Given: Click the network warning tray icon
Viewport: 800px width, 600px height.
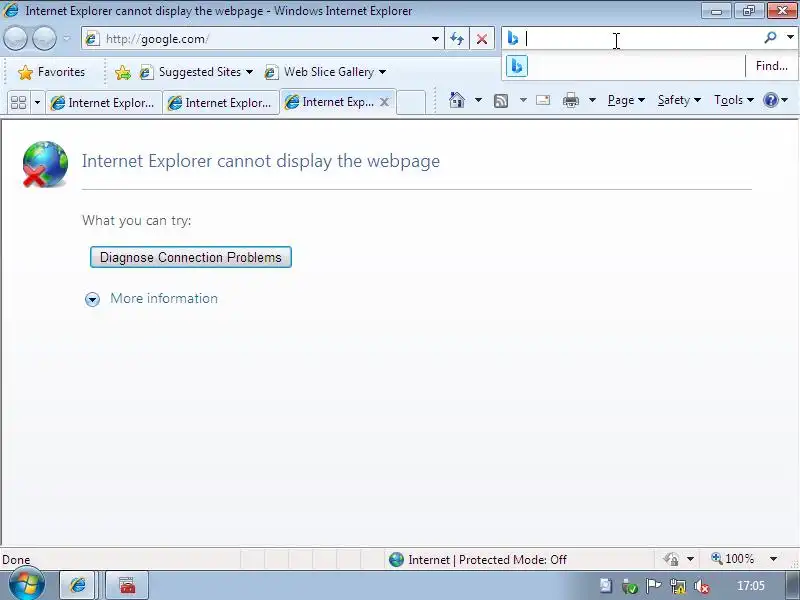Looking at the screenshot, I should 678,587.
